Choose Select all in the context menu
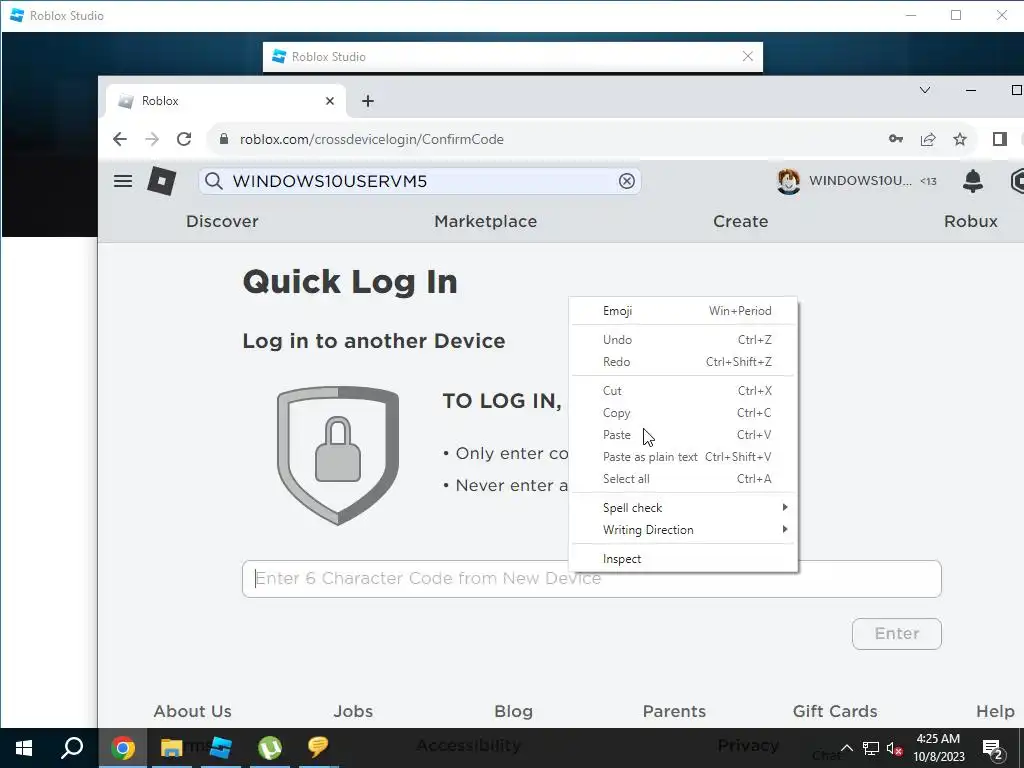The image size is (1024, 768). 683,479
